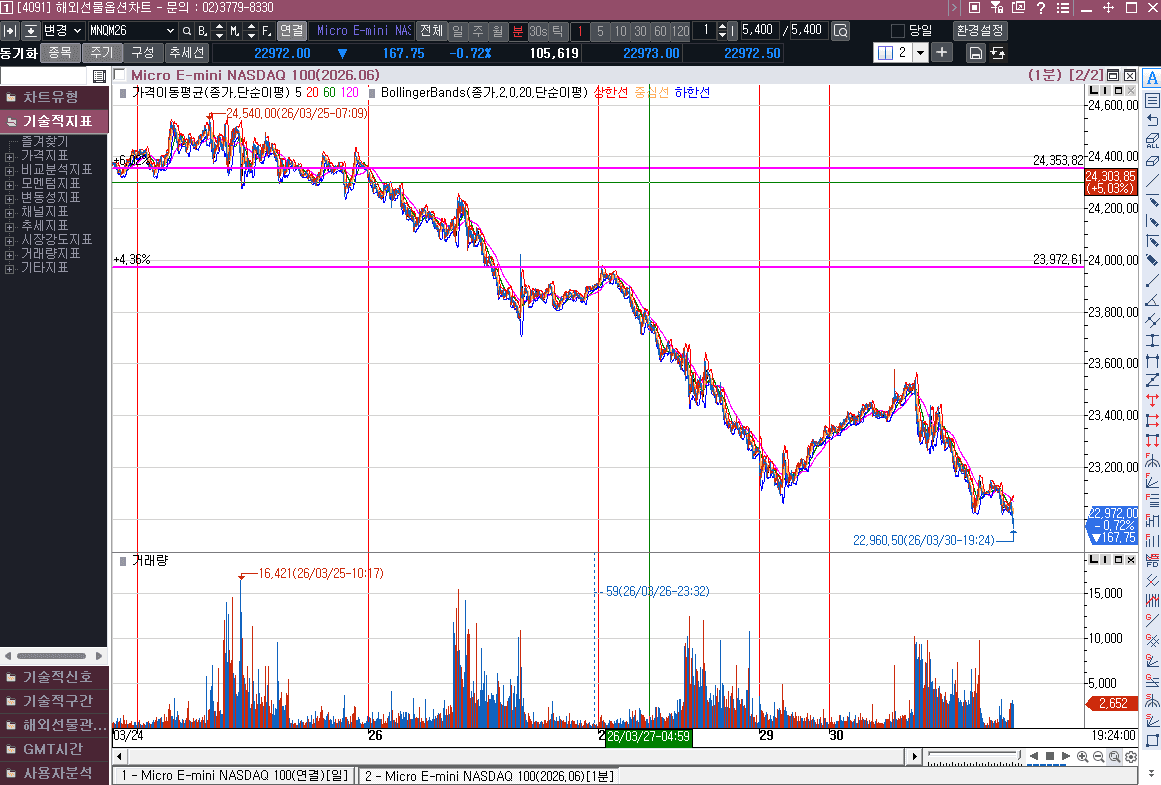Viewport: 1161px width, 785px height.
Task: Enable the 당일 checkbox
Action: (897, 31)
